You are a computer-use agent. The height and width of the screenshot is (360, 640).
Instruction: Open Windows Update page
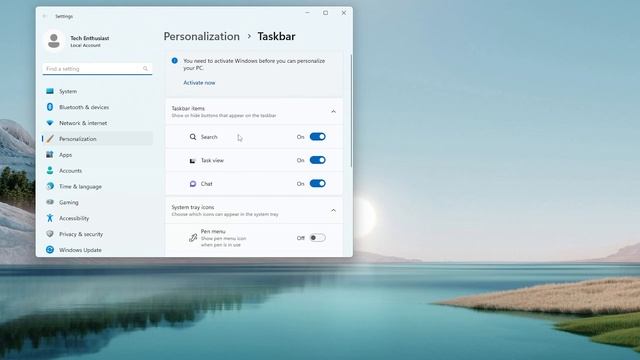98,250
